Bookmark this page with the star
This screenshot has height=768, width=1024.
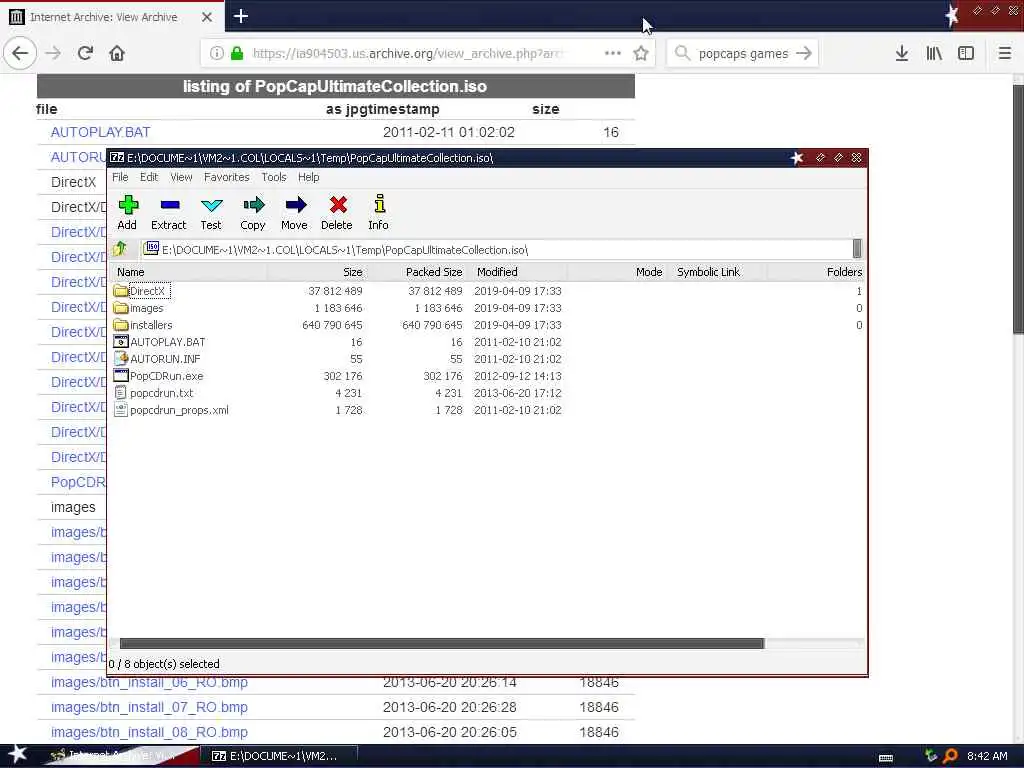point(641,54)
